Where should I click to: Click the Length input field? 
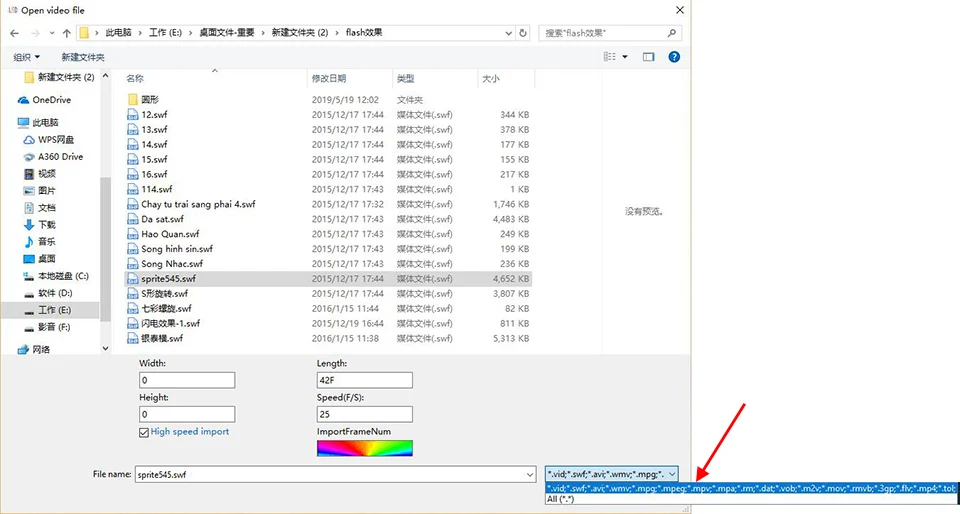pos(365,380)
